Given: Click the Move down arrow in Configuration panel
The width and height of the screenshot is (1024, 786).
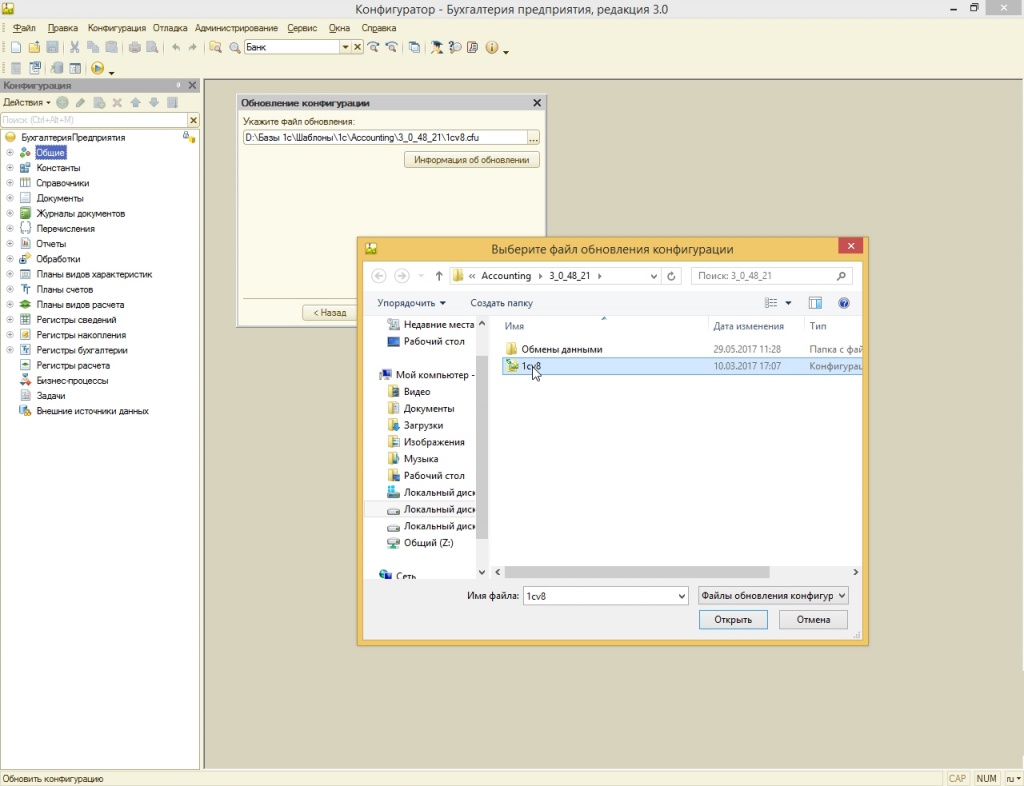Looking at the screenshot, I should pyautogui.click(x=153, y=102).
